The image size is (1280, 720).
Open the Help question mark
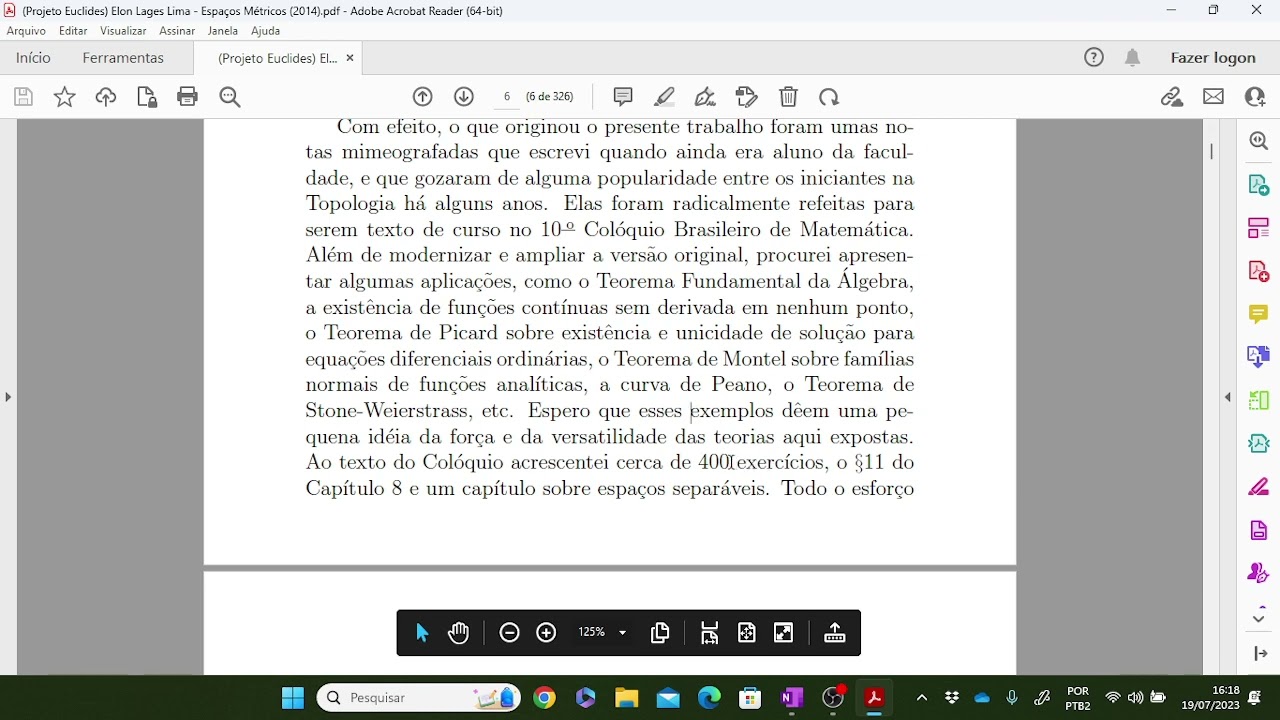click(x=1094, y=58)
